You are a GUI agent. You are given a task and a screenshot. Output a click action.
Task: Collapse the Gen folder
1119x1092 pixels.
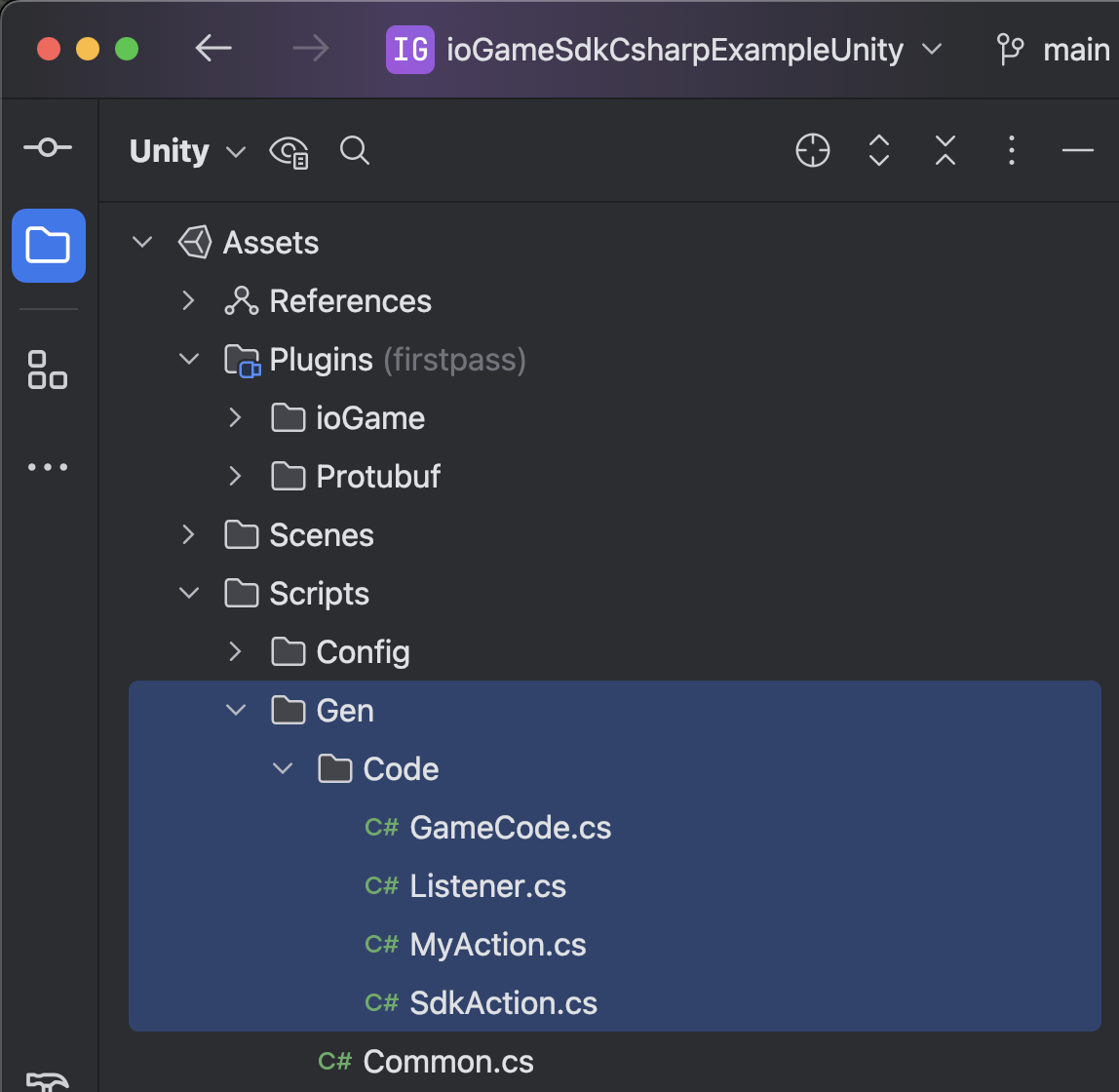[x=235, y=710]
